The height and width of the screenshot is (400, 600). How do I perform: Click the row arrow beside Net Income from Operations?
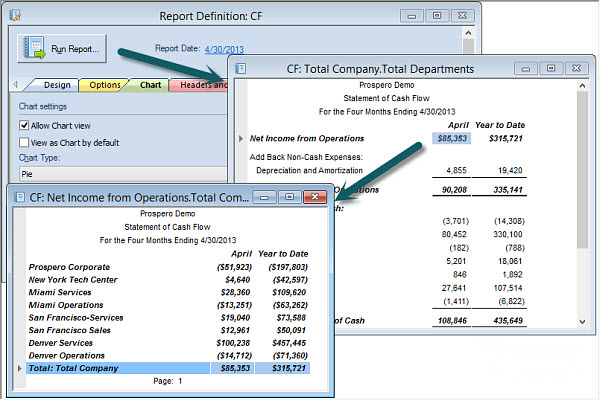pyautogui.click(x=241, y=138)
